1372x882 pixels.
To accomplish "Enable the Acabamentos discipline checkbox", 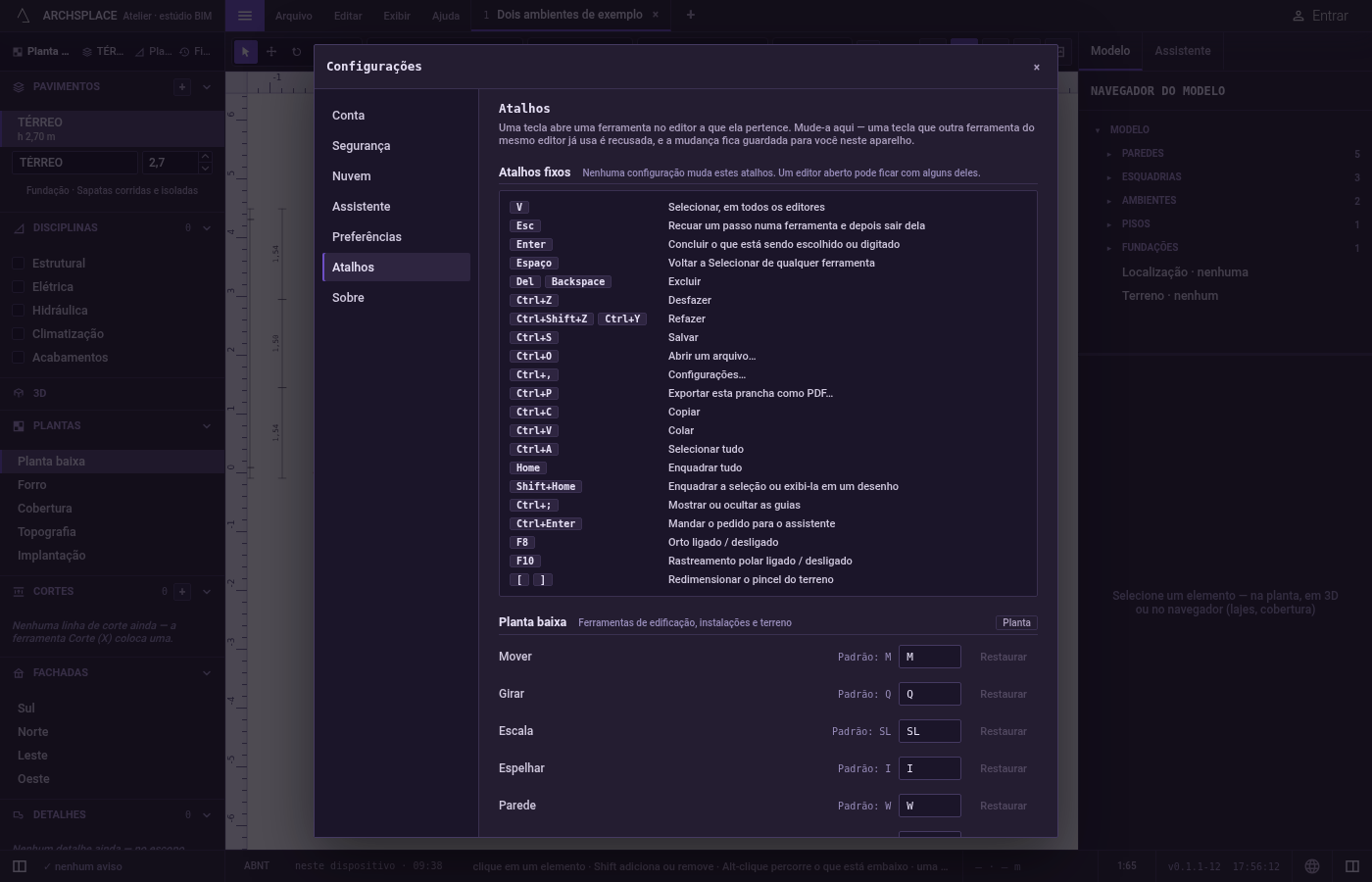I will (x=19, y=358).
